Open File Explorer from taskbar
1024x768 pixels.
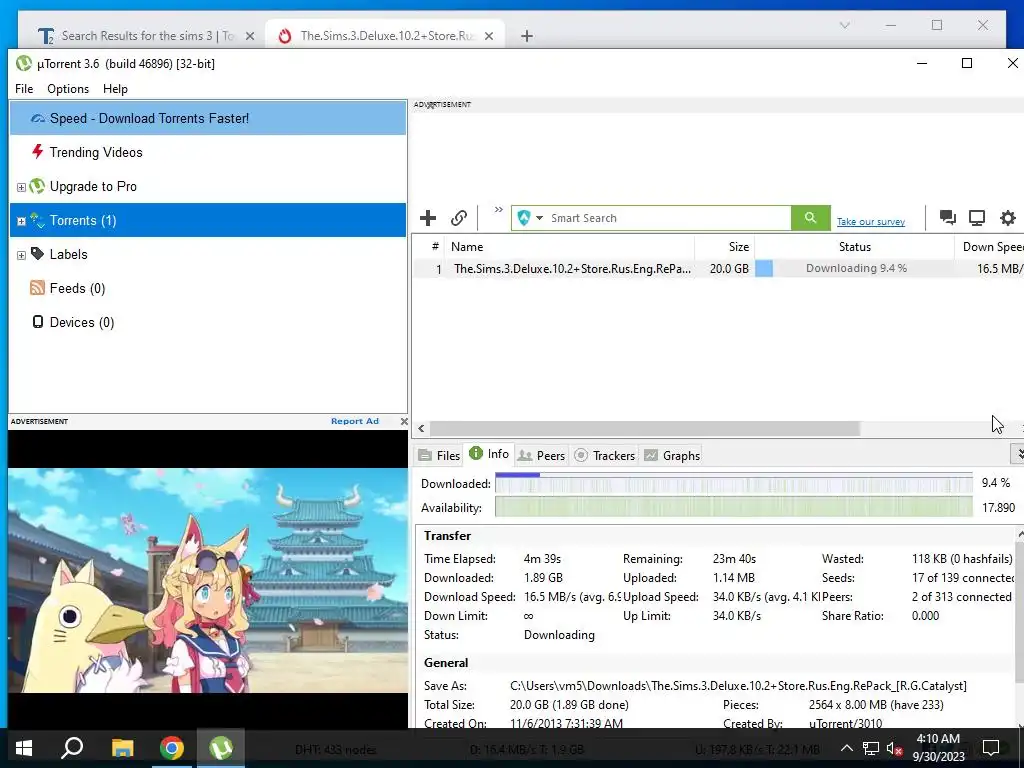(x=122, y=748)
